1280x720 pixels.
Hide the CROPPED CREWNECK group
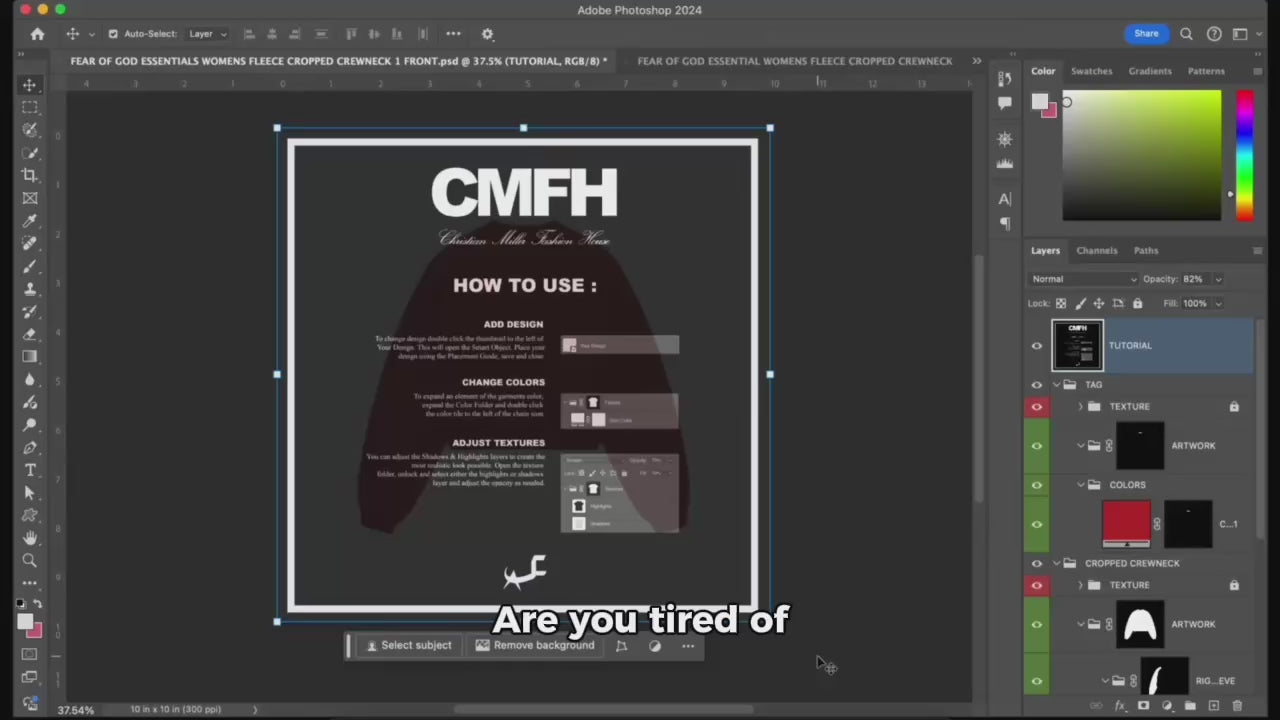1037,564
